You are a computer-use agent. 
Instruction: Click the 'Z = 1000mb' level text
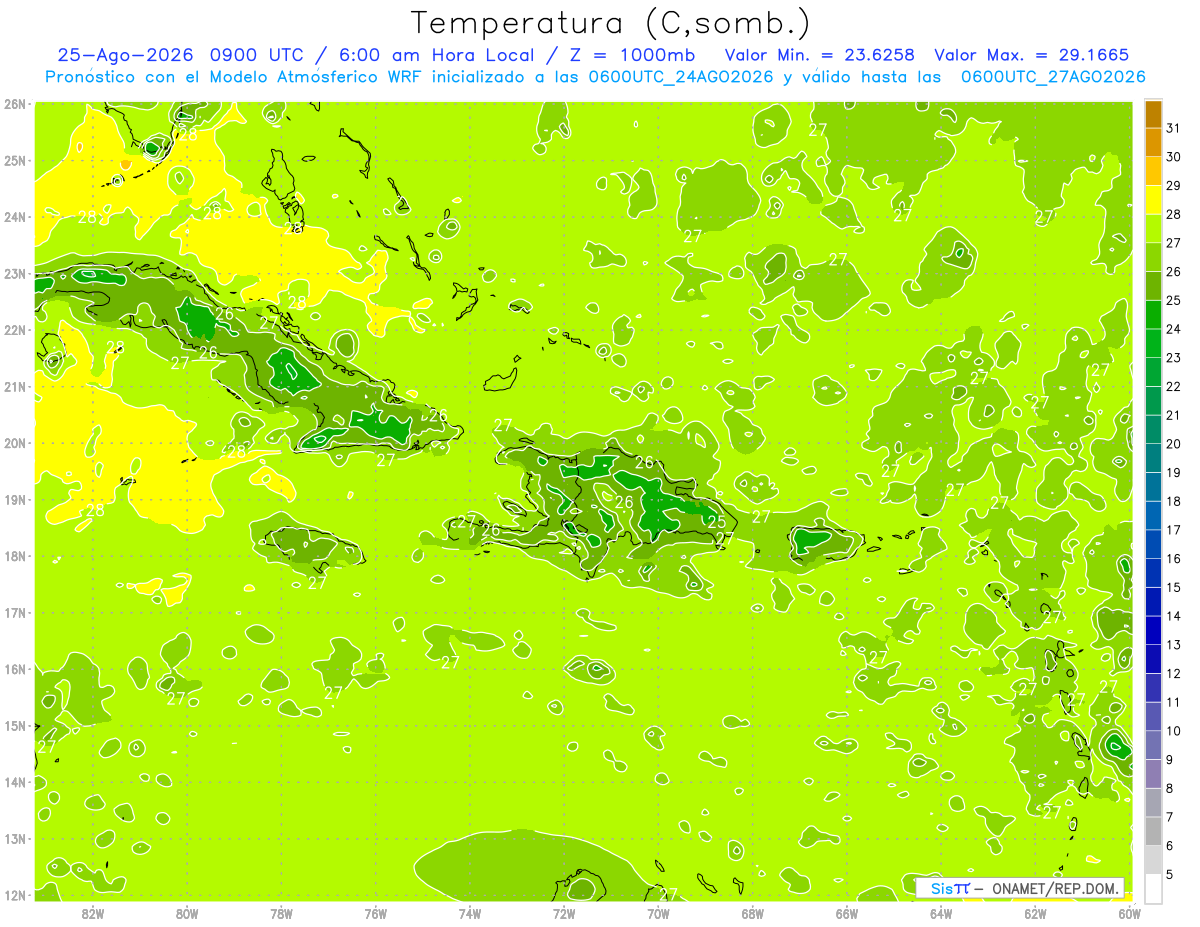pyautogui.click(x=632, y=55)
